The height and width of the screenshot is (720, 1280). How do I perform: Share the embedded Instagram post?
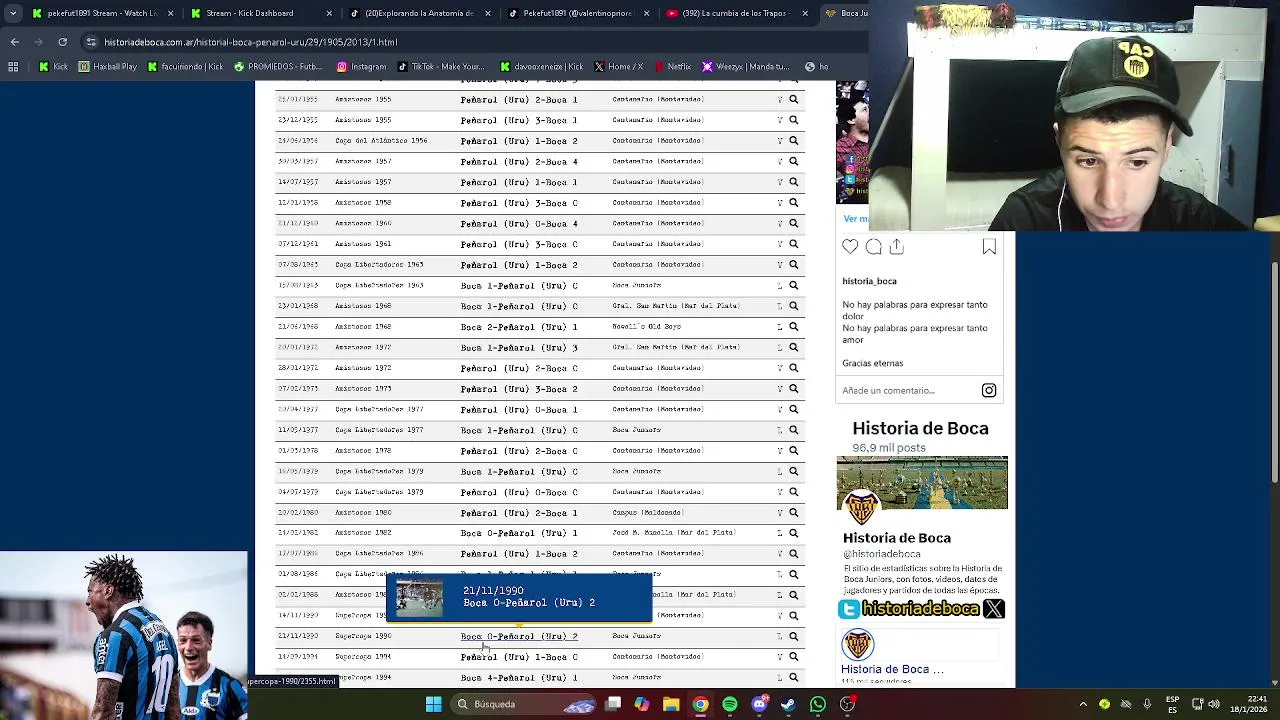pyautogui.click(x=896, y=246)
